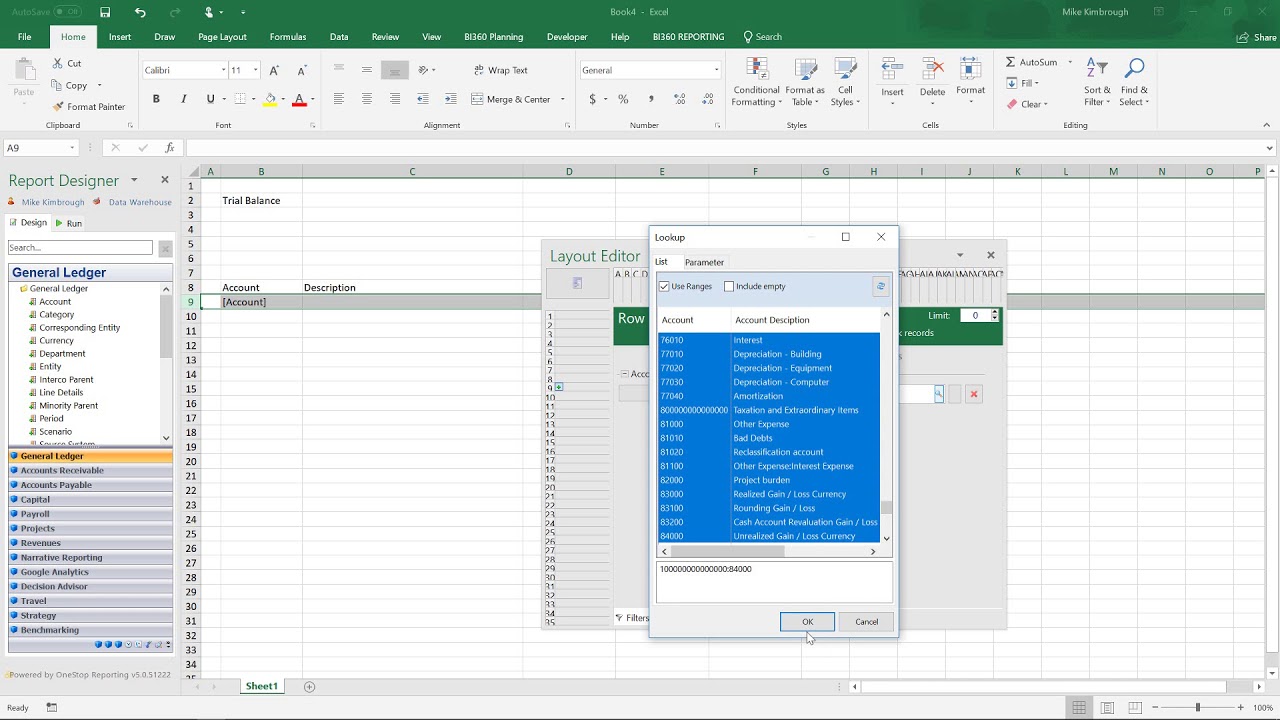Open the BI360 REPORTING tab
The image size is (1280, 720).
(x=688, y=37)
